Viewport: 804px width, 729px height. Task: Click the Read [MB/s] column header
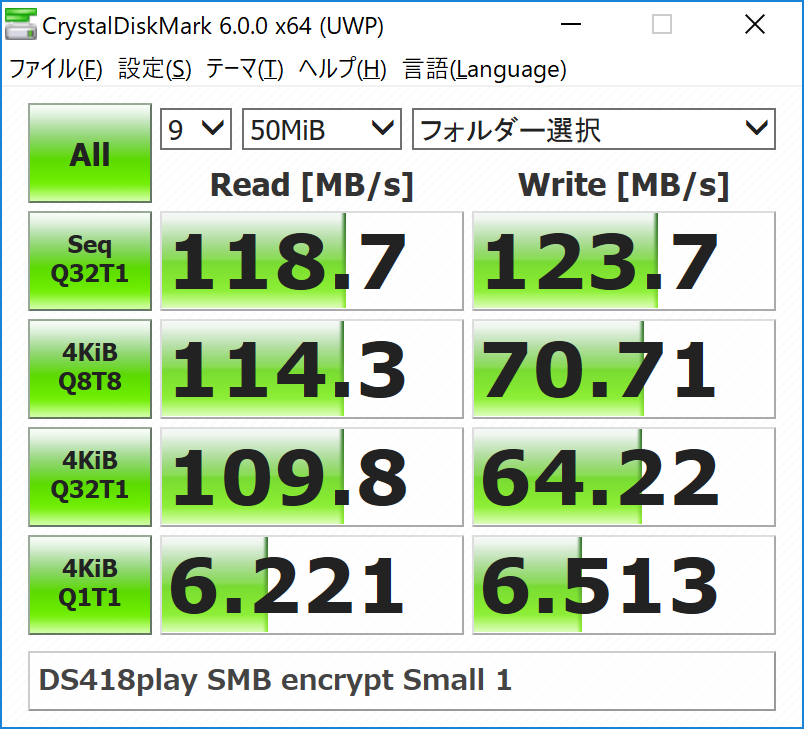click(x=312, y=185)
